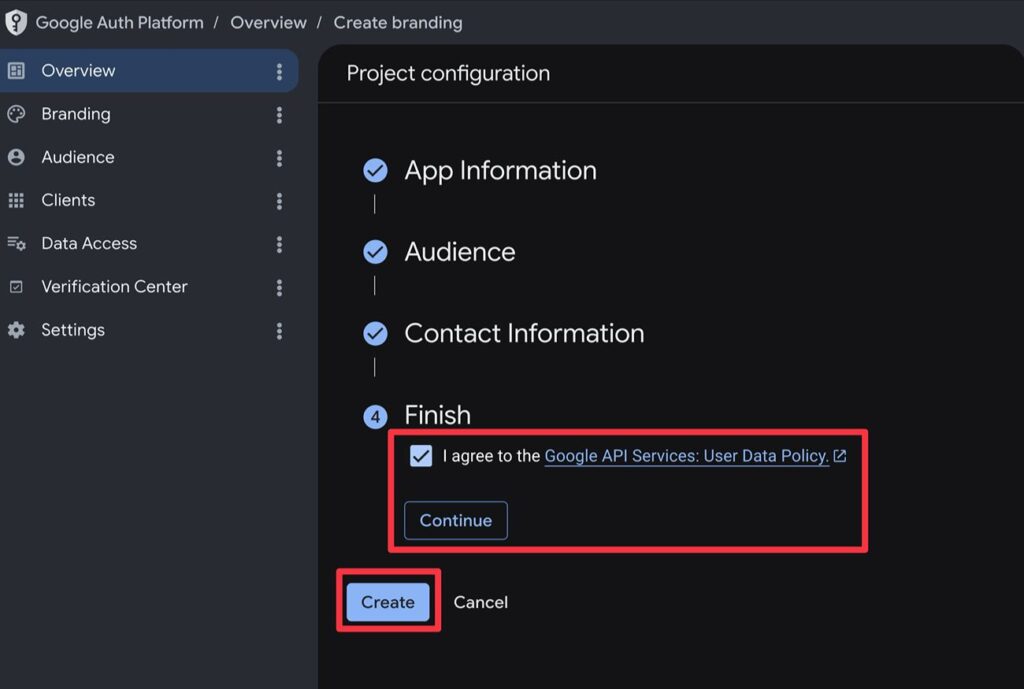This screenshot has width=1024, height=689.
Task: Click the Cancel button
Action: [x=481, y=602]
